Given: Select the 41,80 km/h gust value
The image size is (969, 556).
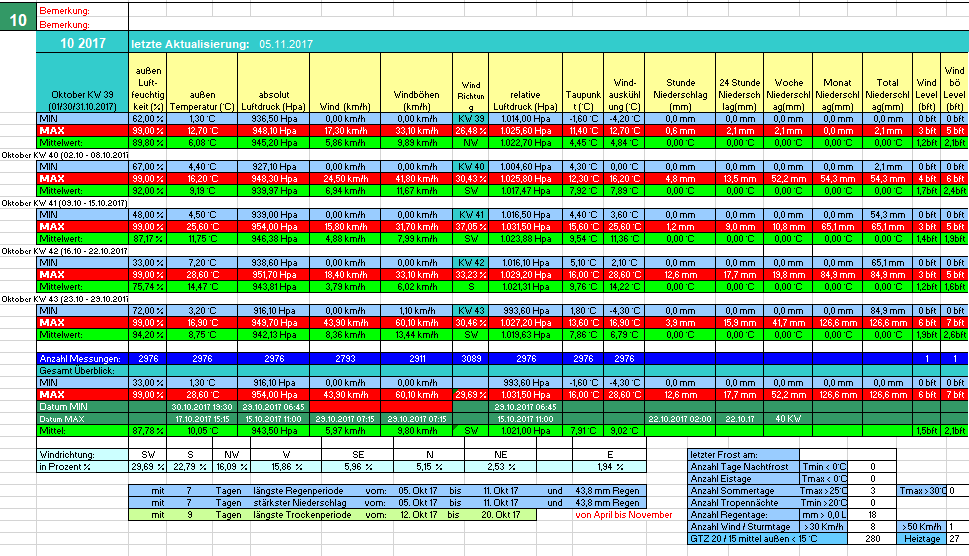Looking at the screenshot, I should coord(417,179).
